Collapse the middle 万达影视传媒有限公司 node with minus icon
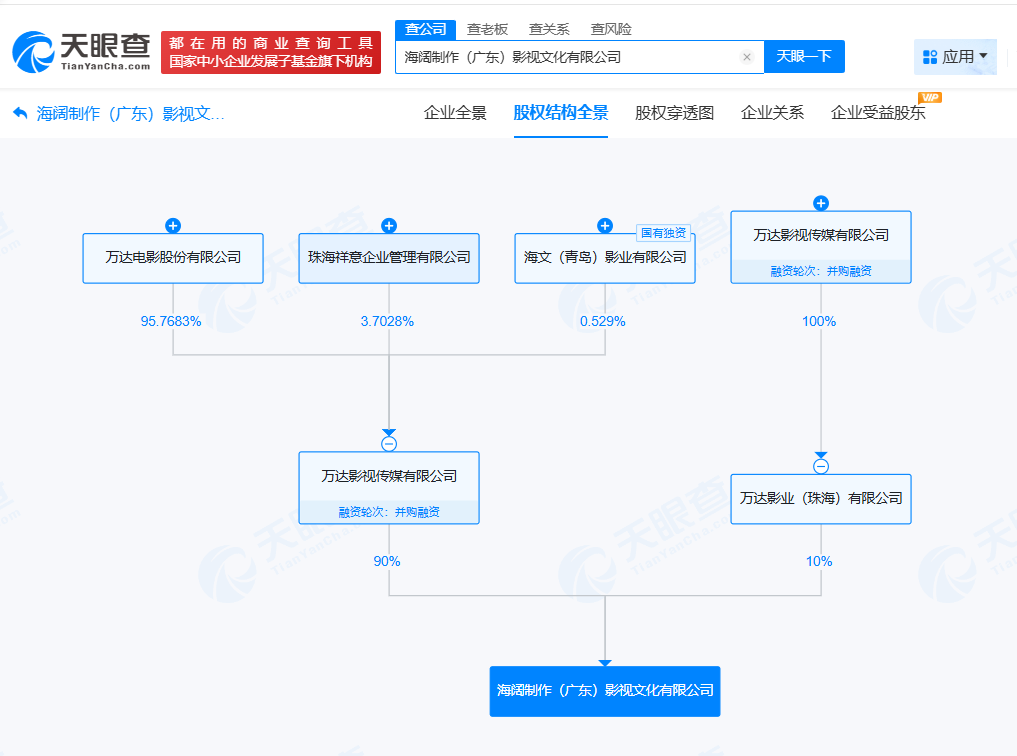Image resolution: width=1017 pixels, height=756 pixels. (389, 444)
